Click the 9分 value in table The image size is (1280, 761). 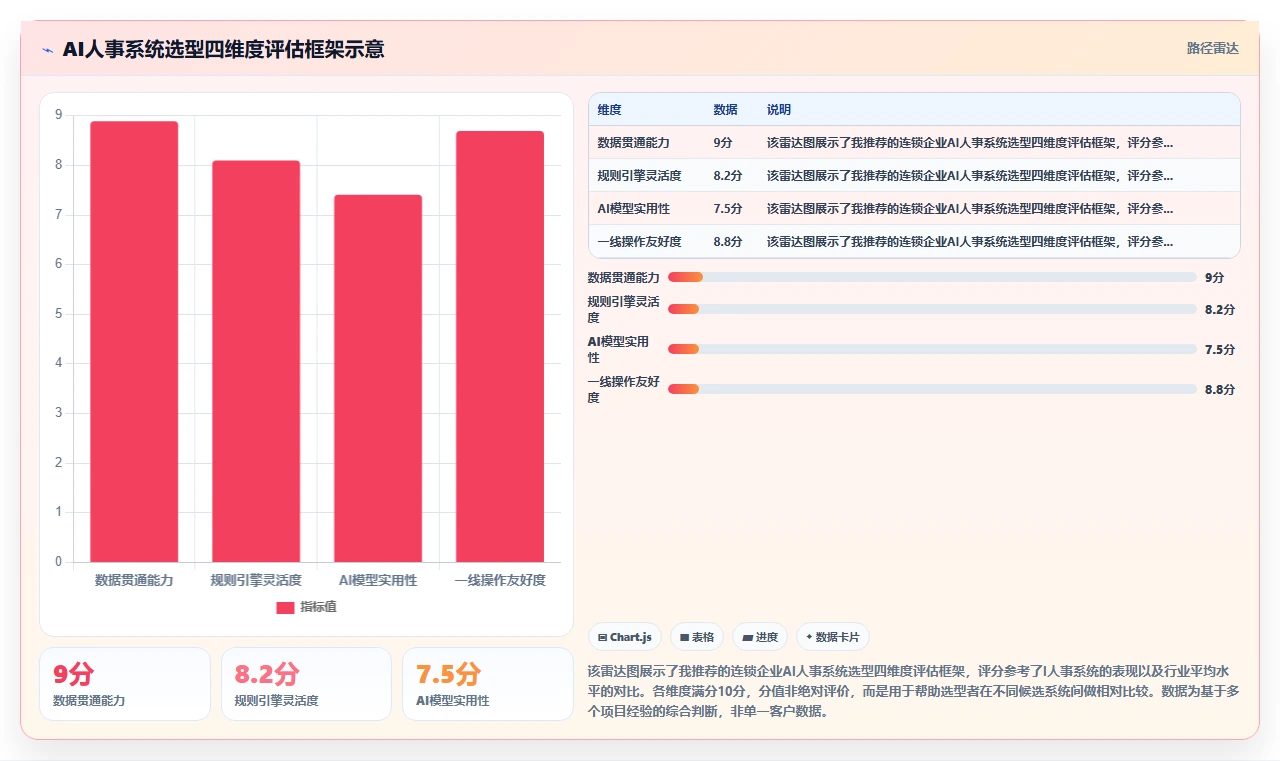click(x=722, y=142)
